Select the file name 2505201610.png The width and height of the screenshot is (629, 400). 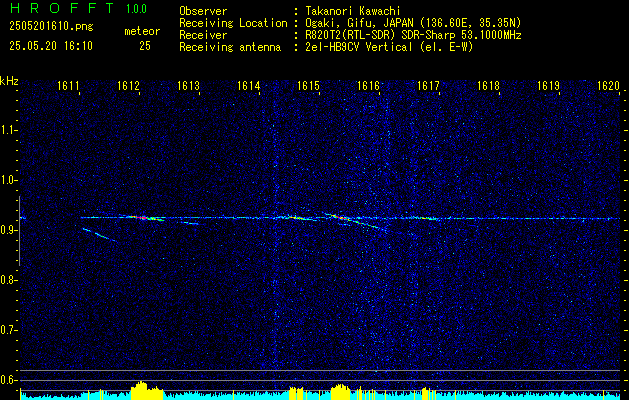point(51,27)
